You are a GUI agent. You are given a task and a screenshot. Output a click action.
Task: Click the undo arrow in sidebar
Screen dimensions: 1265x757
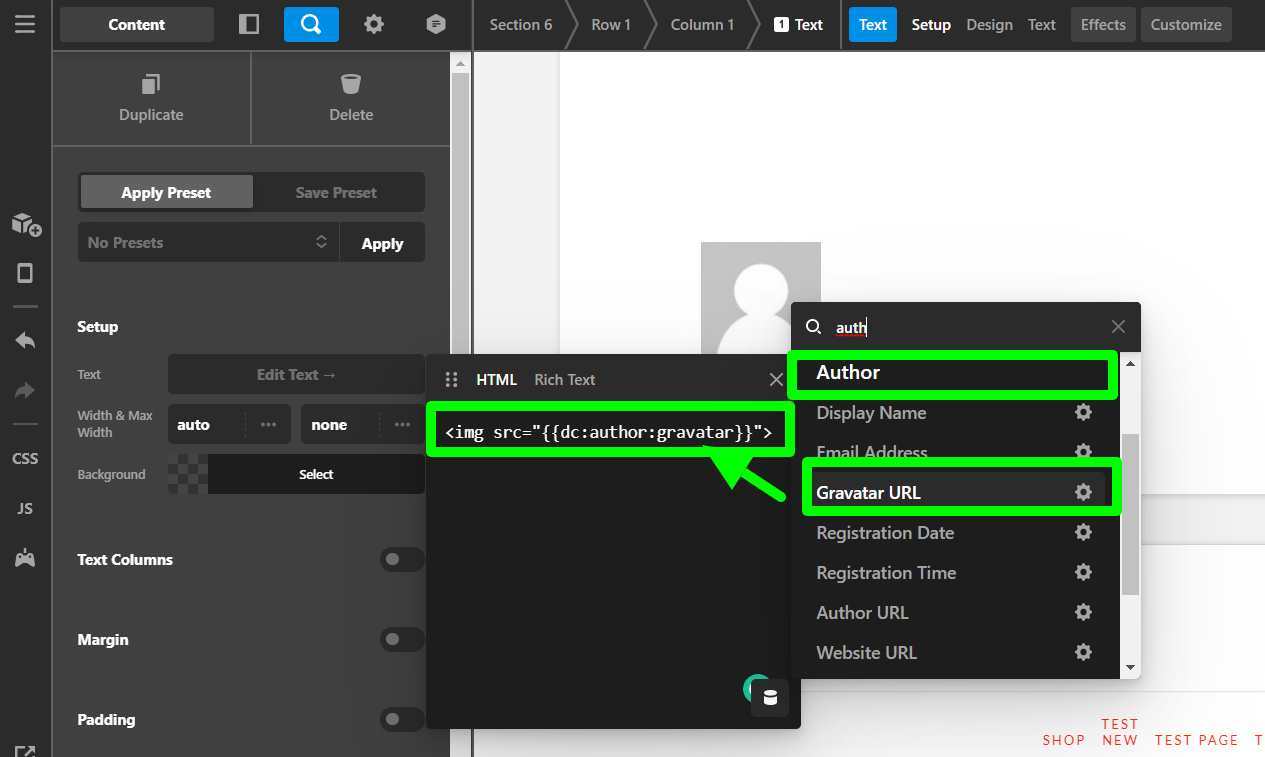click(25, 341)
